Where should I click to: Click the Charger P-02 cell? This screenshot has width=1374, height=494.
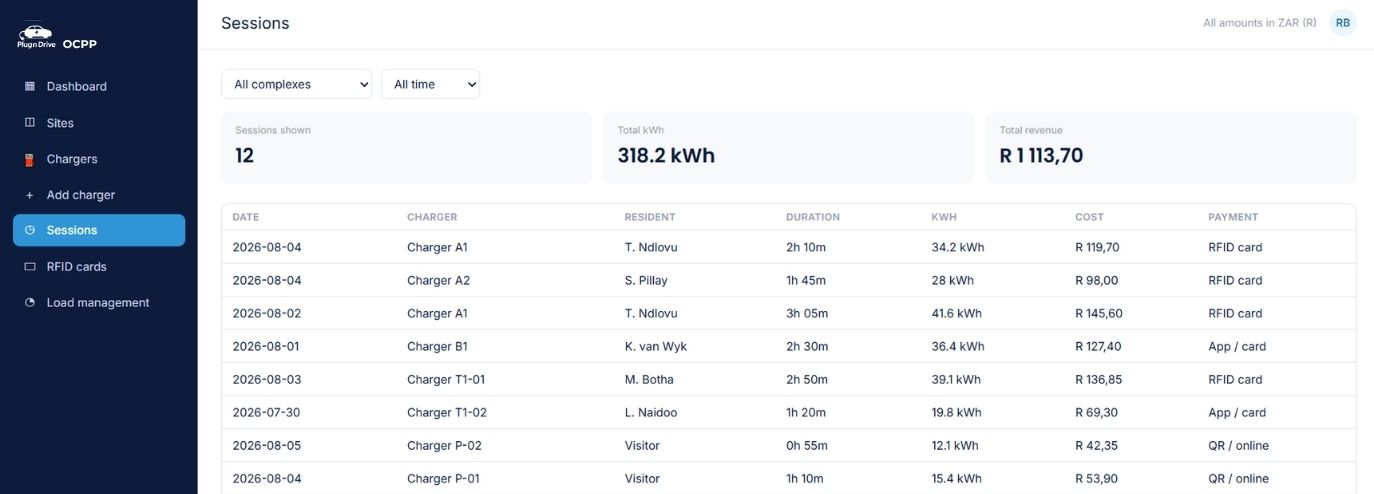point(444,445)
